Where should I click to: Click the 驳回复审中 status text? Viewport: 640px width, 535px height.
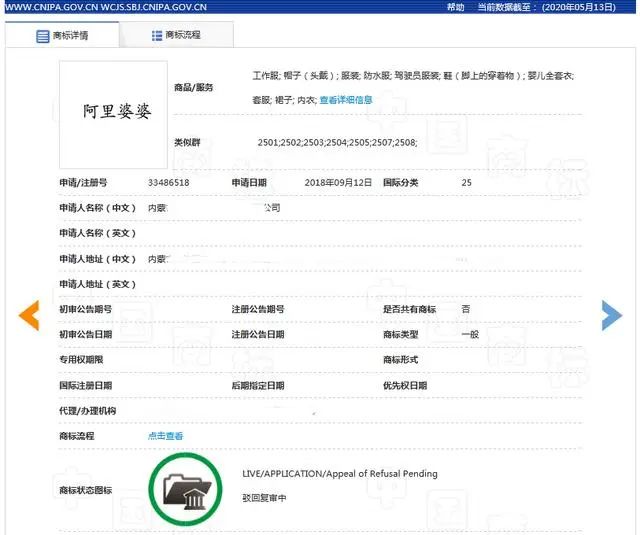point(264,497)
